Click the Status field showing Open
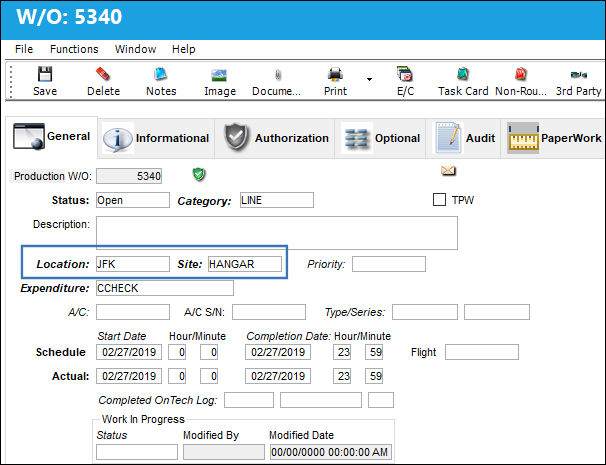Screen dimensions: 606x465 click(133, 200)
